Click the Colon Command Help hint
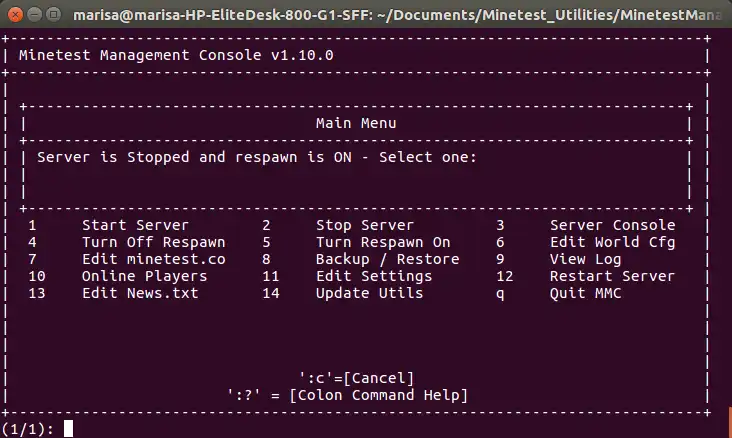 [347, 395]
